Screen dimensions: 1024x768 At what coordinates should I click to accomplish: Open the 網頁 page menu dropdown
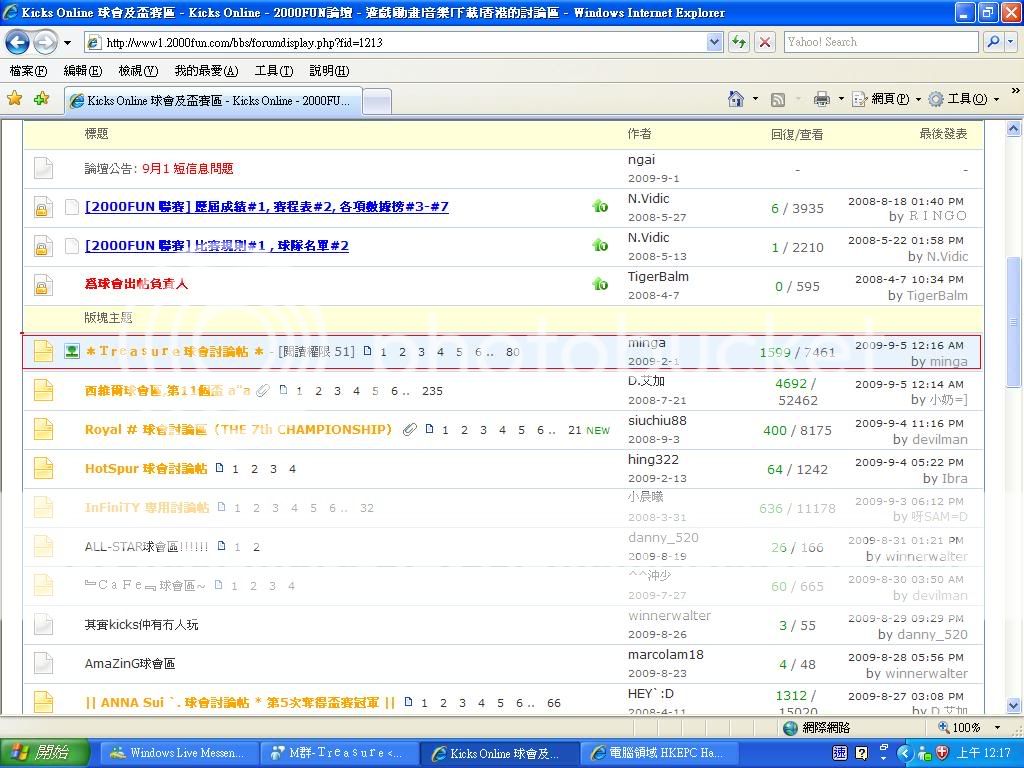(x=890, y=99)
